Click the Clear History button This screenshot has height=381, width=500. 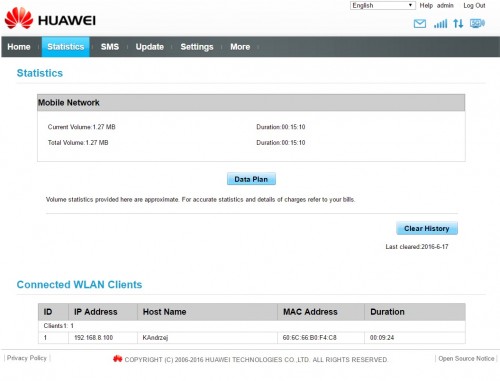[x=427, y=228]
